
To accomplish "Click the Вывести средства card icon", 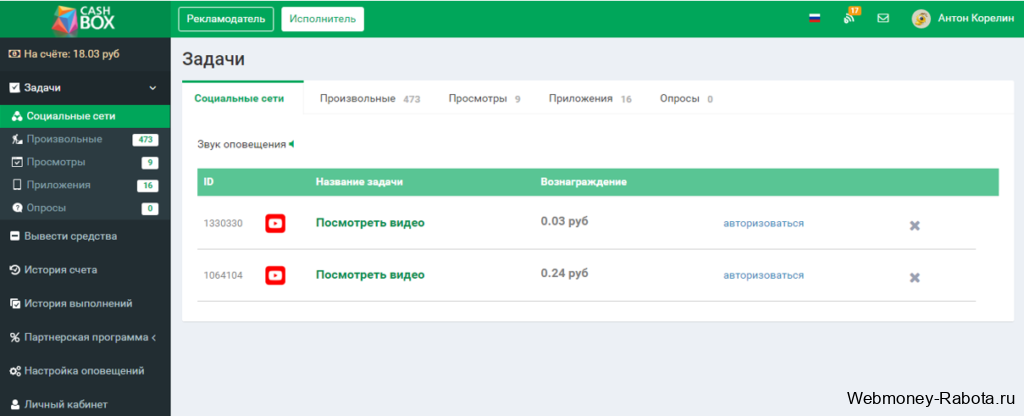I will coord(14,236).
